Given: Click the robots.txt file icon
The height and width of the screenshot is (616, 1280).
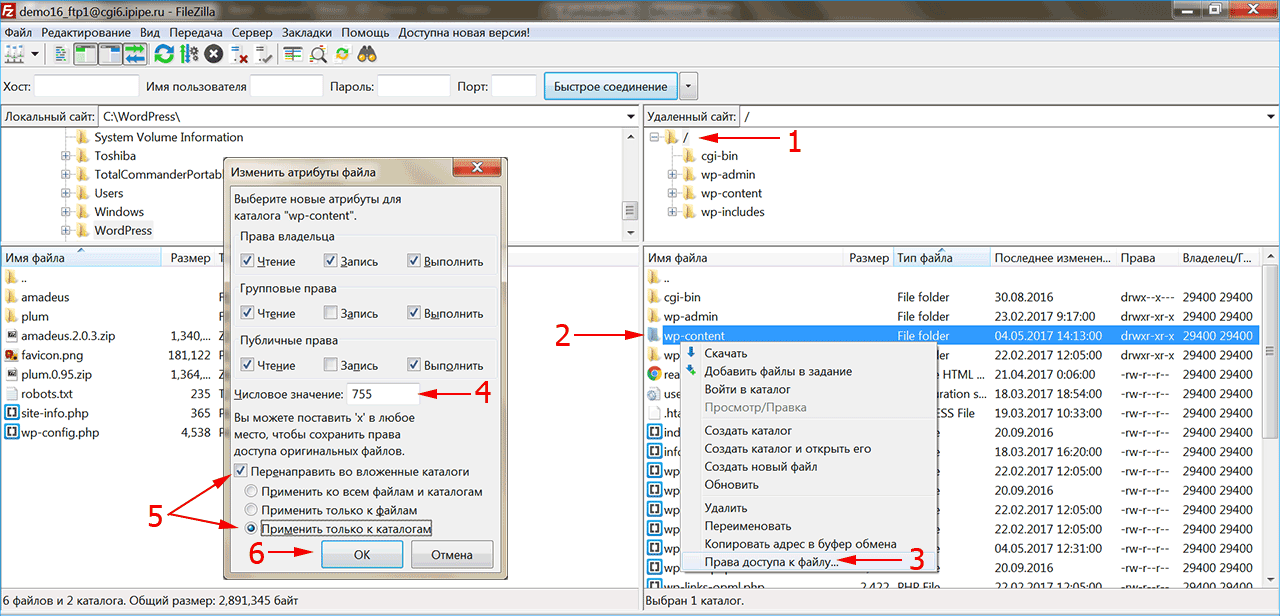Looking at the screenshot, I should (12, 393).
